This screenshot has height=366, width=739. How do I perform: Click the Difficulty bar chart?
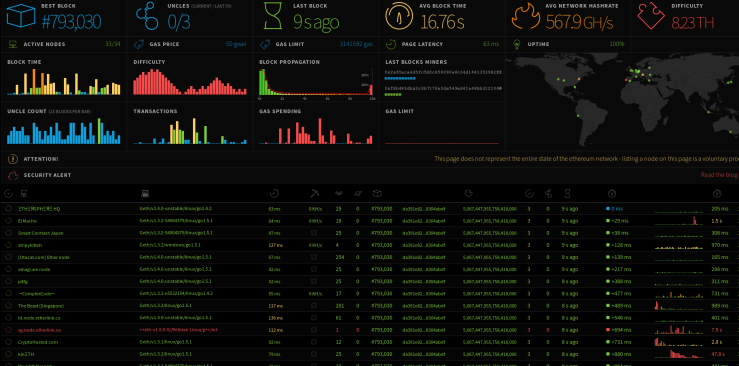pos(189,82)
